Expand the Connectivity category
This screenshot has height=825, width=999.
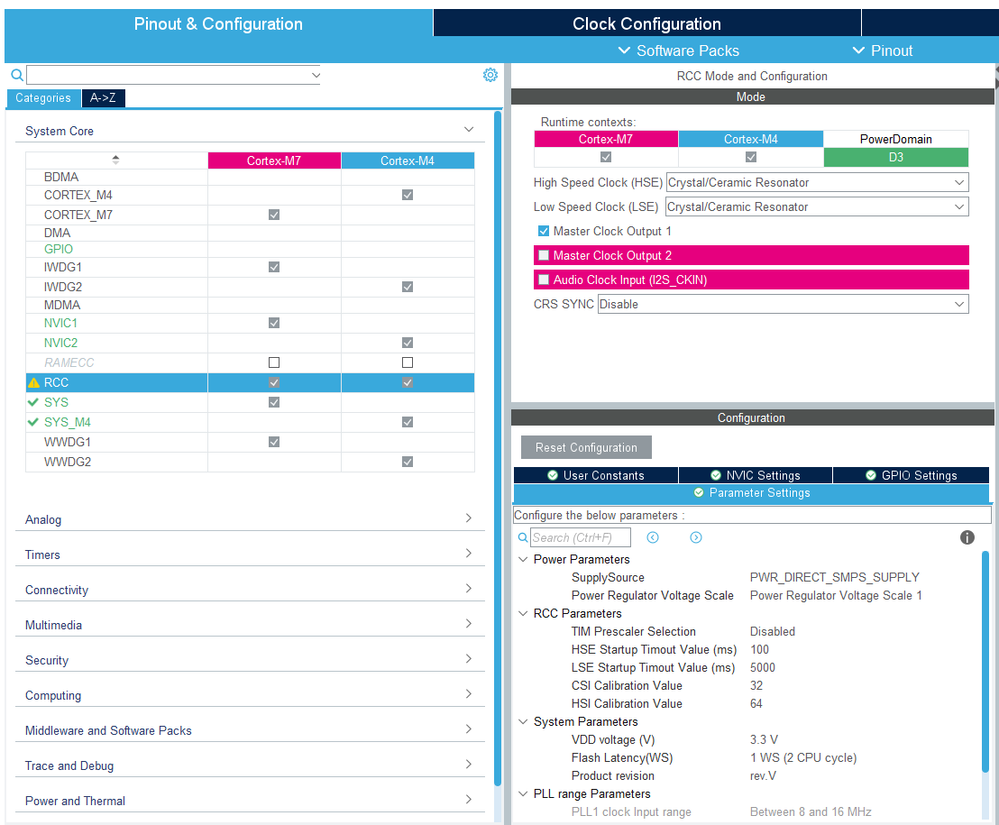(x=469, y=588)
